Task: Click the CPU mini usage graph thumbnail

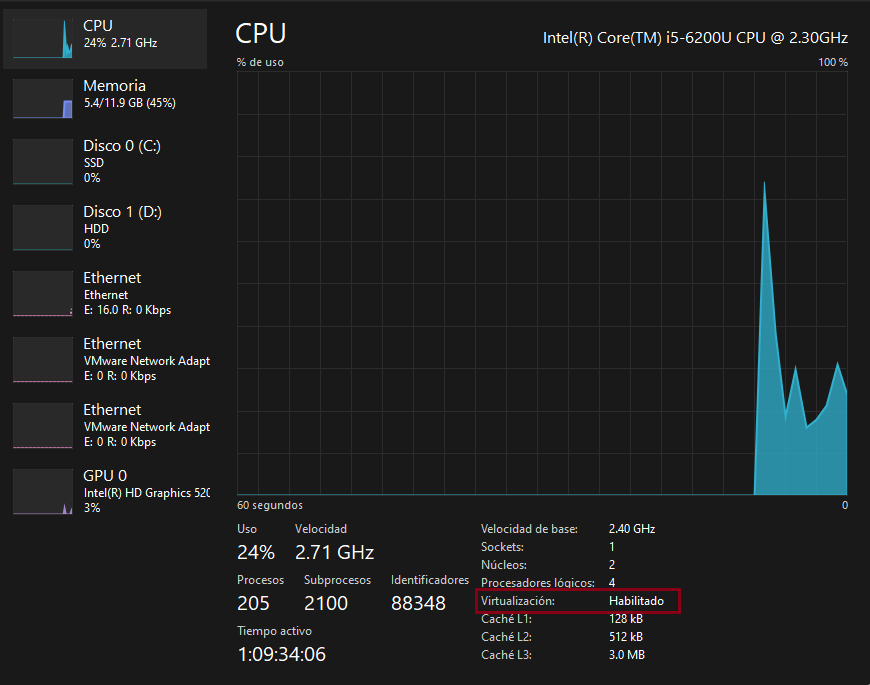Action: coord(43,36)
